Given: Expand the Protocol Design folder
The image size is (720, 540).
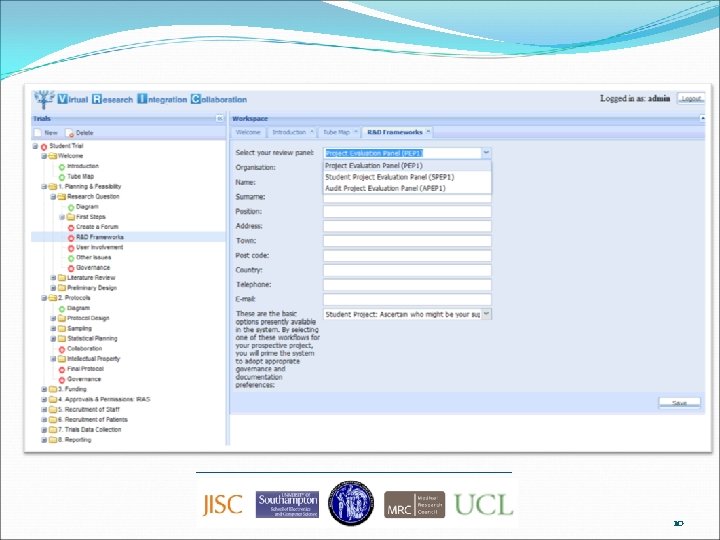Looking at the screenshot, I should pos(53,318).
